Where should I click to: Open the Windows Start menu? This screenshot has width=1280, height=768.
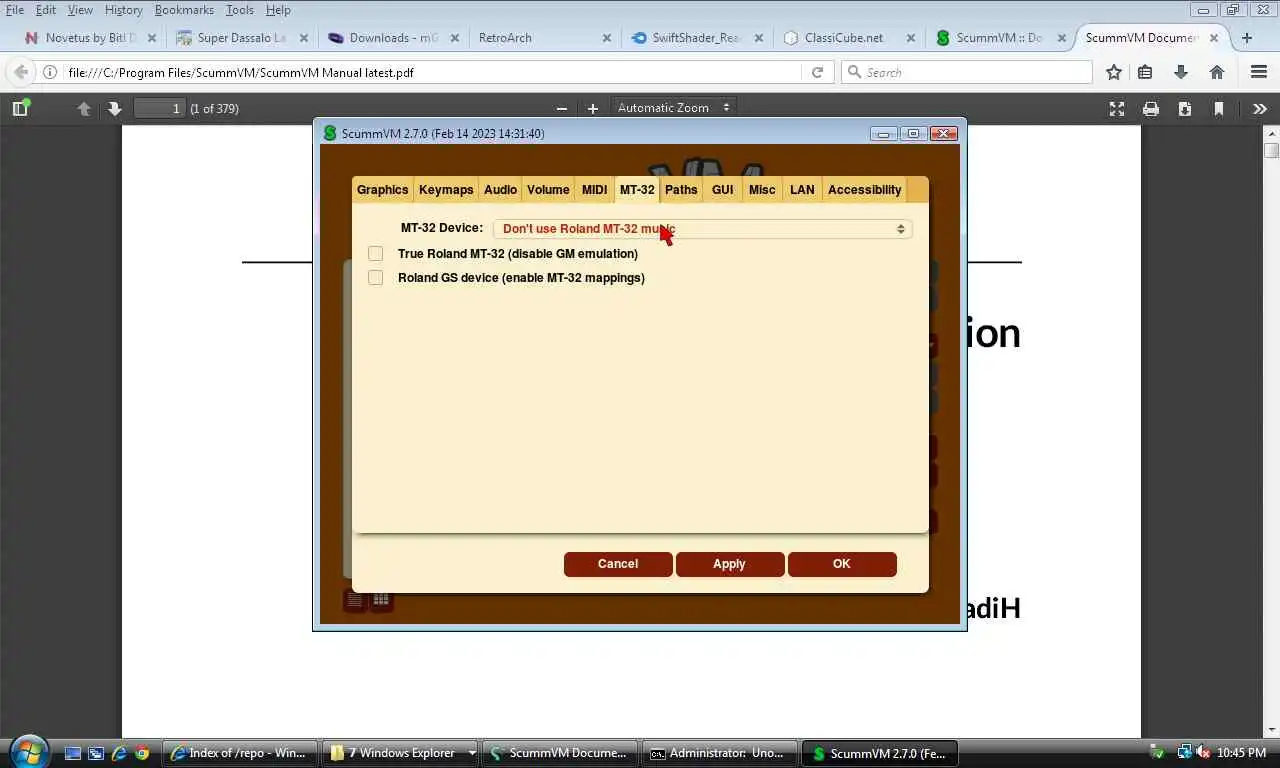[x=28, y=751]
